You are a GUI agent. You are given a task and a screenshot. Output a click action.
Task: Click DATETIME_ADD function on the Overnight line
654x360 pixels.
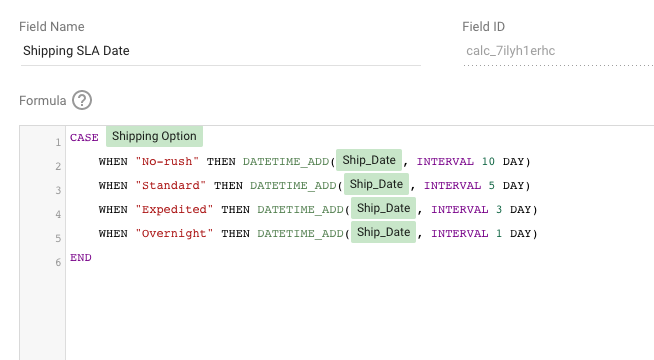(300, 234)
